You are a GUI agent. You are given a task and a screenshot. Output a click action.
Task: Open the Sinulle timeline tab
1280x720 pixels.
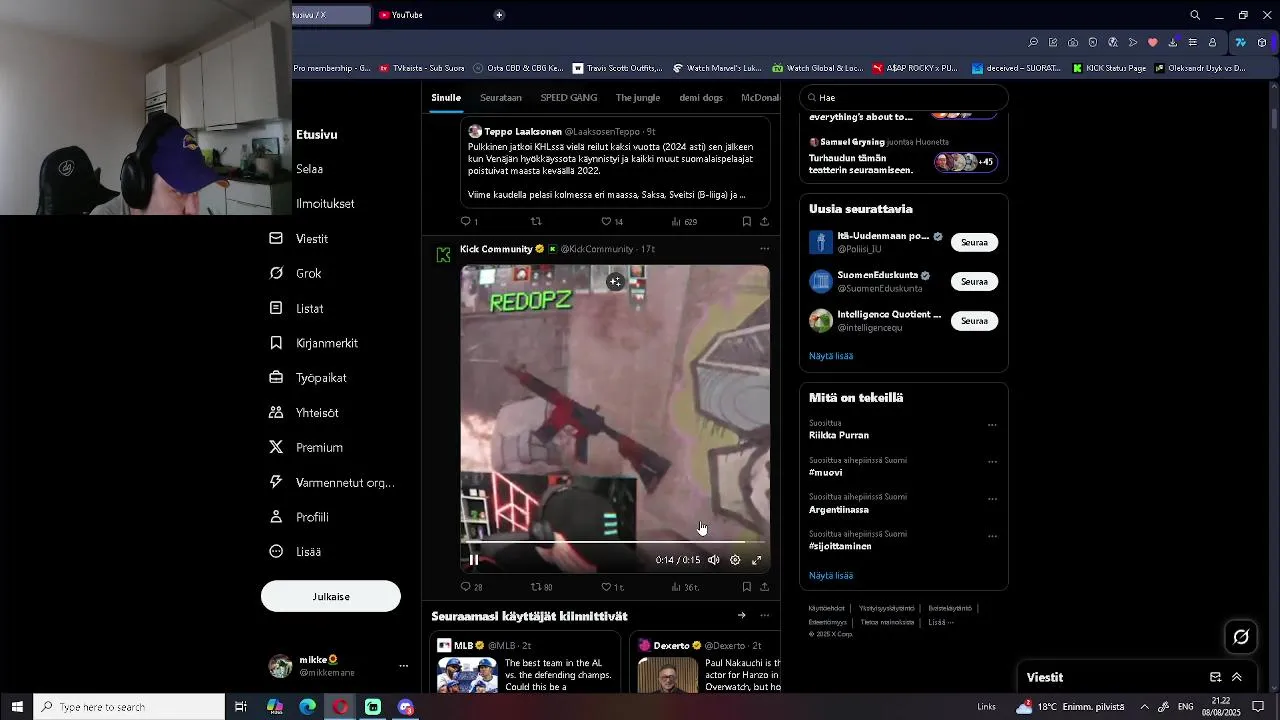pos(446,98)
